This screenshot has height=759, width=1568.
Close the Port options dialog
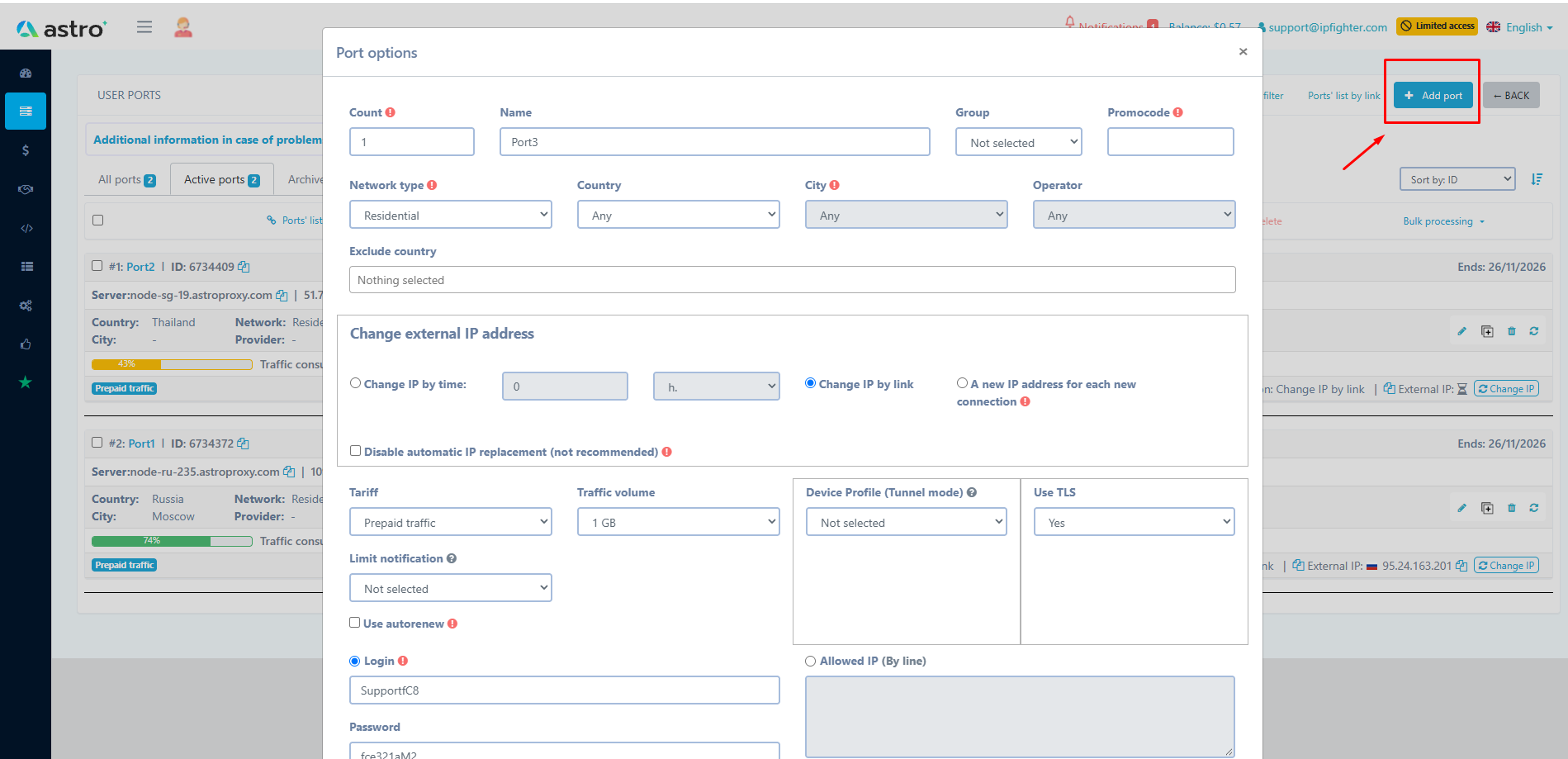click(x=1243, y=52)
